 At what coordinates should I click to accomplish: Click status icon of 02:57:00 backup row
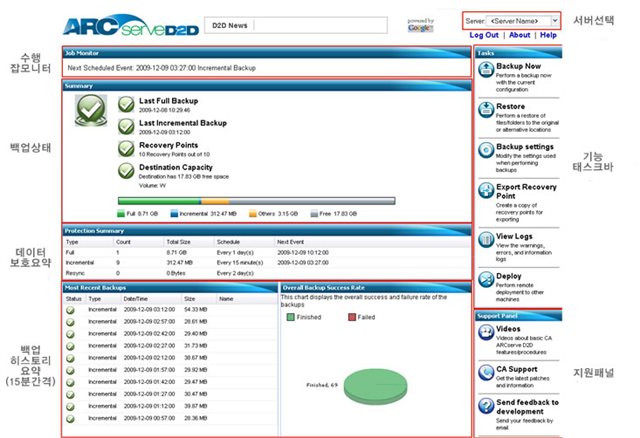click(x=70, y=322)
